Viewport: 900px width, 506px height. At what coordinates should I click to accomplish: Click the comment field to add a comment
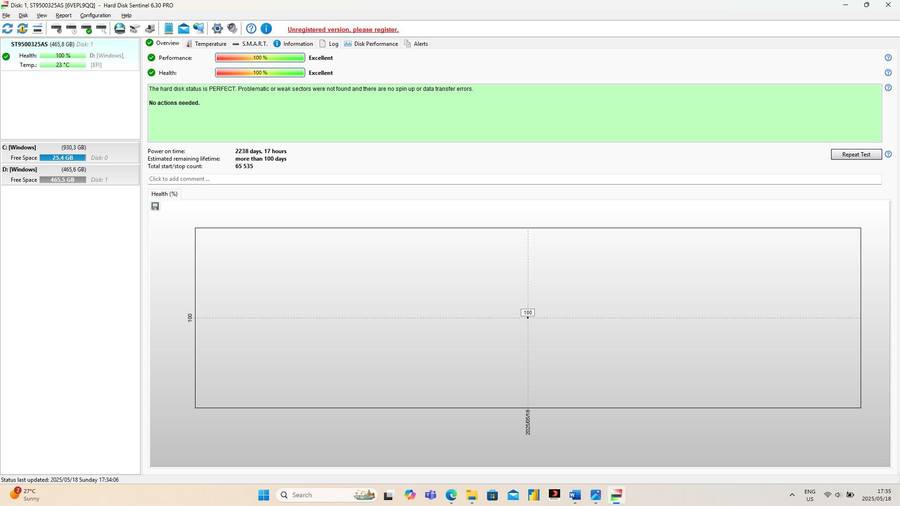coord(514,179)
